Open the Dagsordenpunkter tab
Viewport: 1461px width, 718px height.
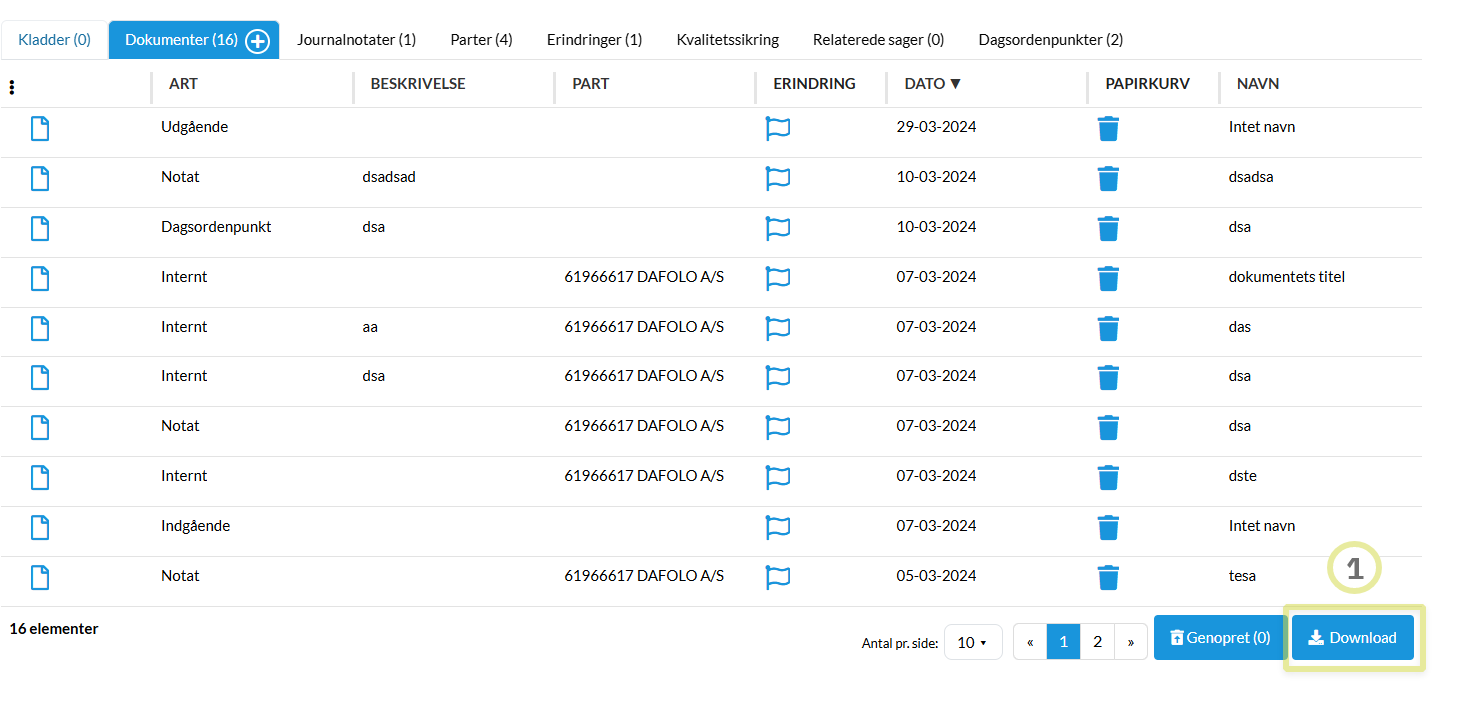pyautogui.click(x=1051, y=39)
